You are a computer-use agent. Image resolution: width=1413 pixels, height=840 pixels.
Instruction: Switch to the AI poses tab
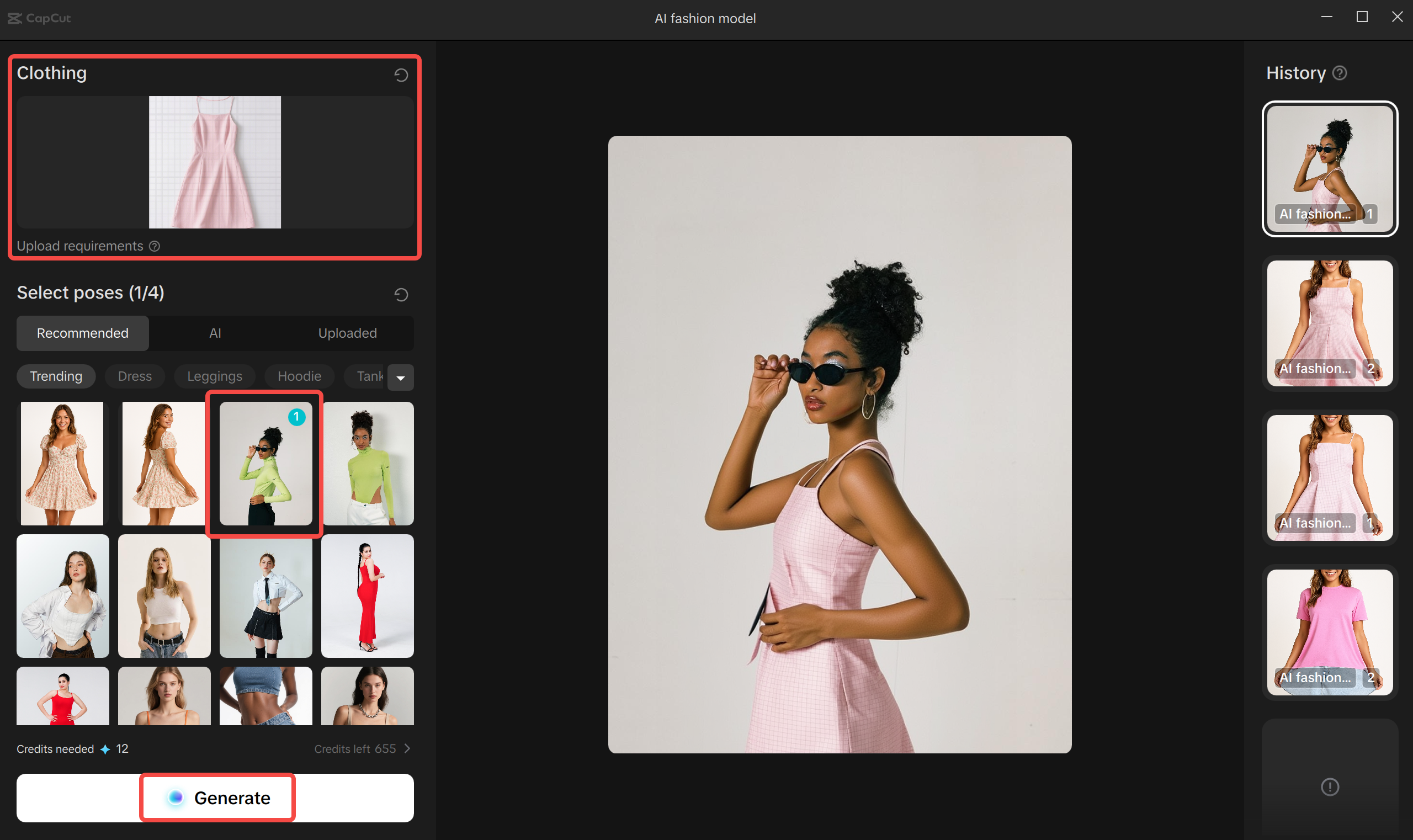pos(215,333)
